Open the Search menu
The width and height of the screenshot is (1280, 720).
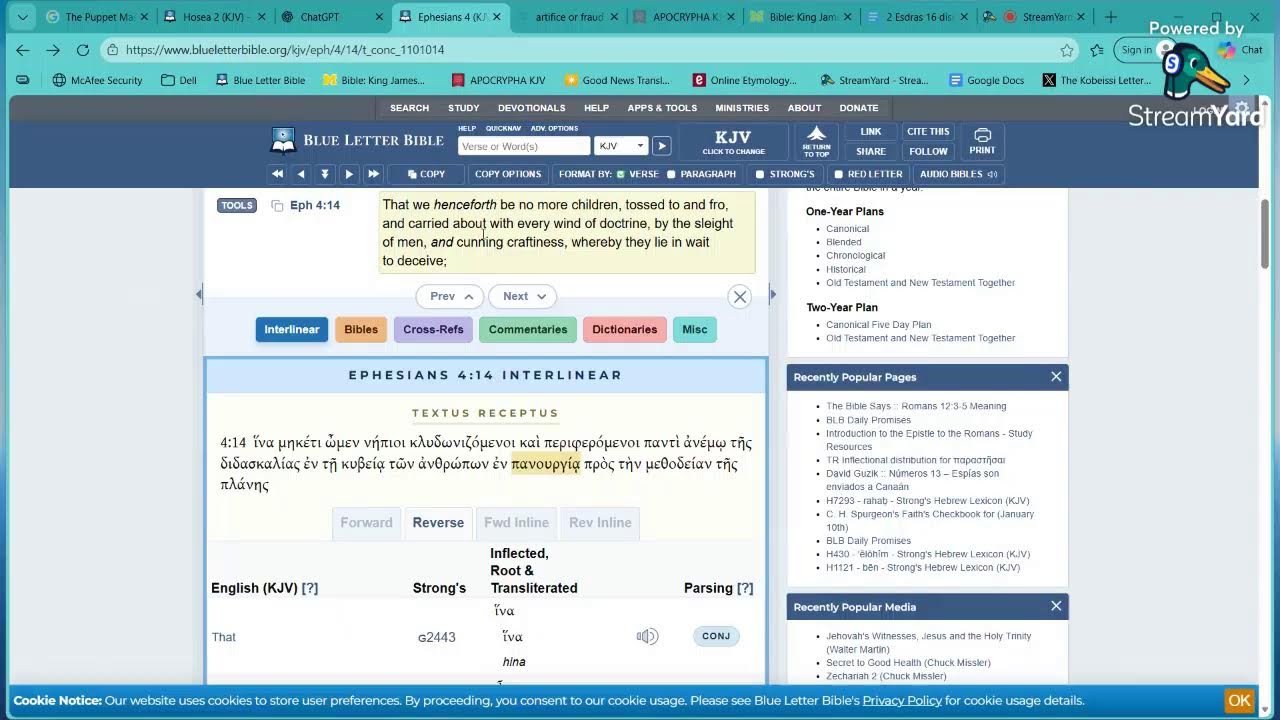click(x=409, y=108)
